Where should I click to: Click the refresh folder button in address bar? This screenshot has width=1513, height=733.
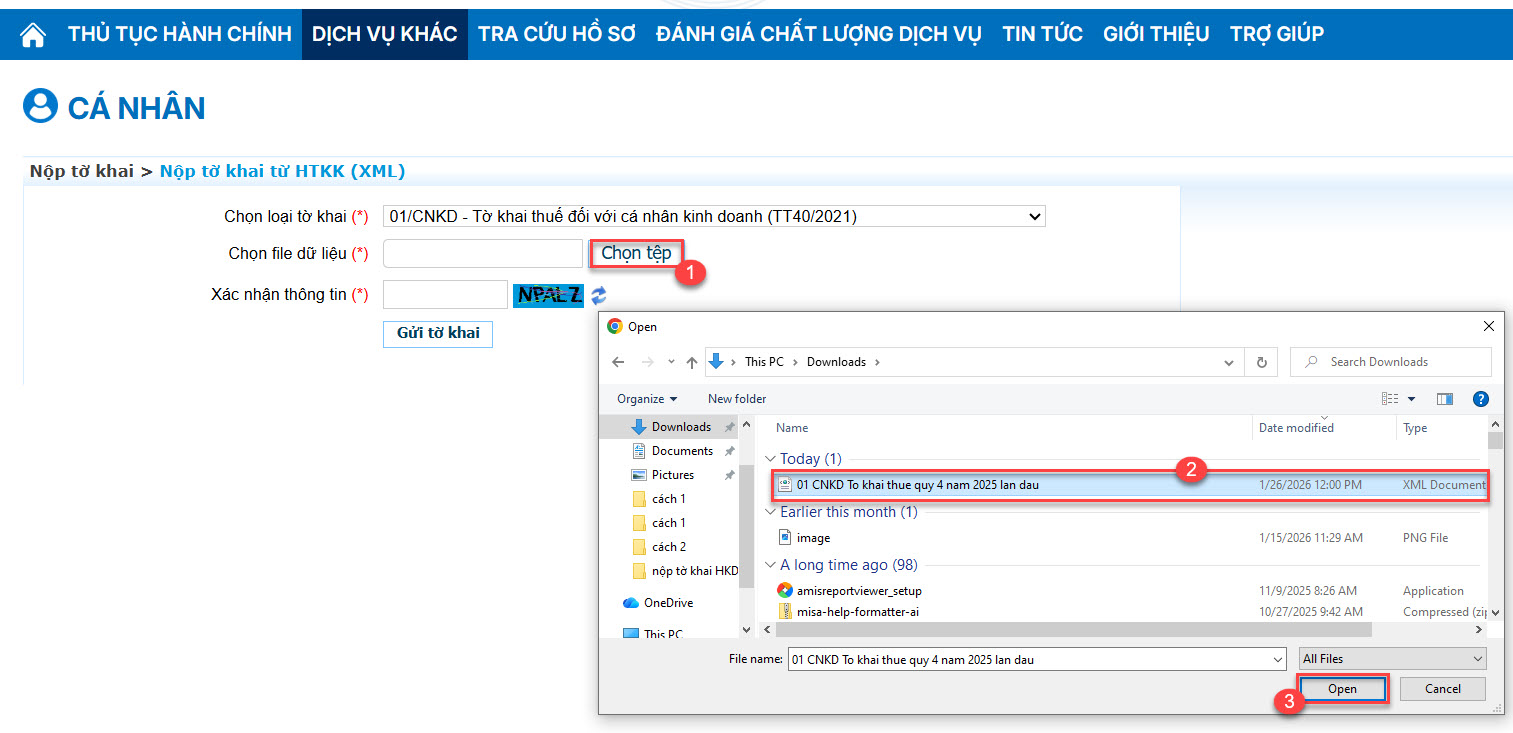[x=1261, y=362]
